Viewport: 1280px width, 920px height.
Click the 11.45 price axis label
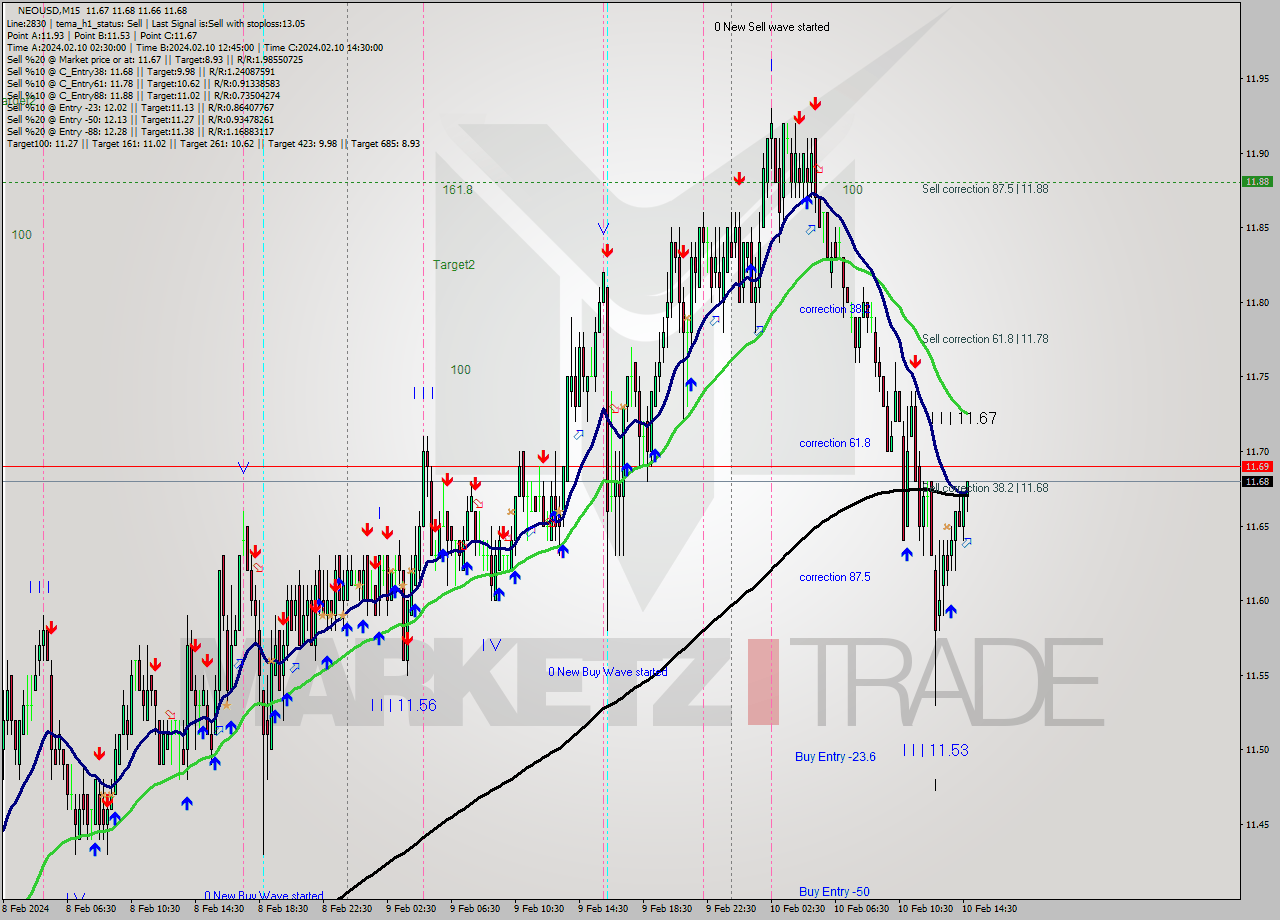pos(1258,825)
